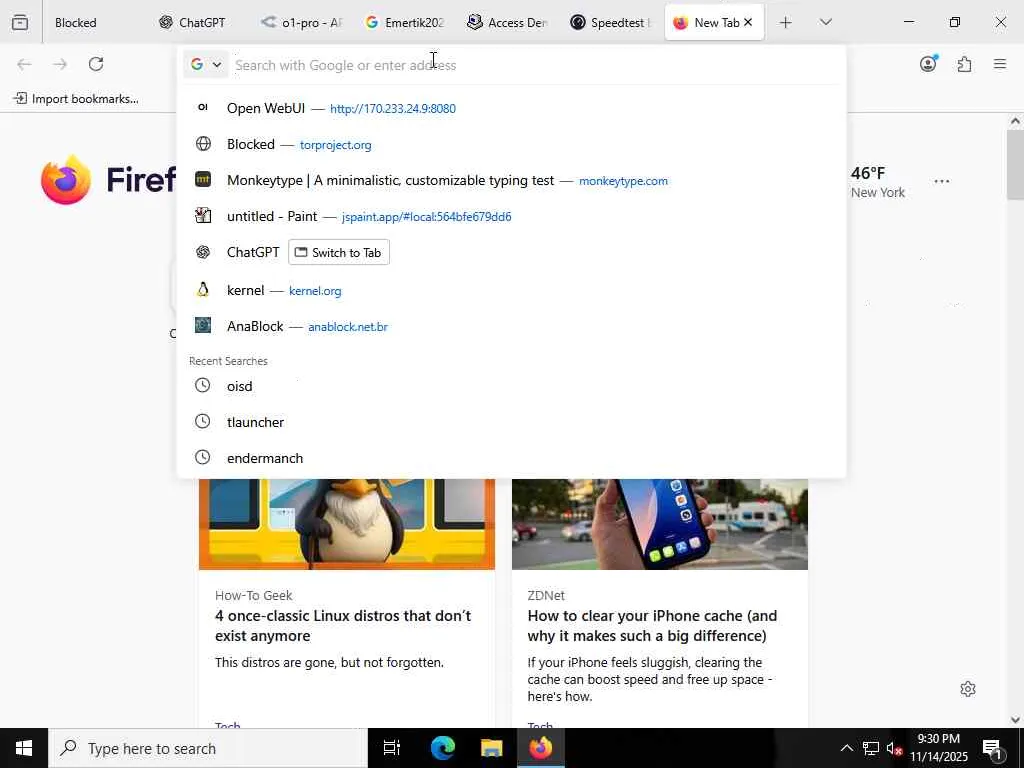Select recent search endermanch
Image resolution: width=1024 pixels, height=768 pixels.
[x=511, y=458]
